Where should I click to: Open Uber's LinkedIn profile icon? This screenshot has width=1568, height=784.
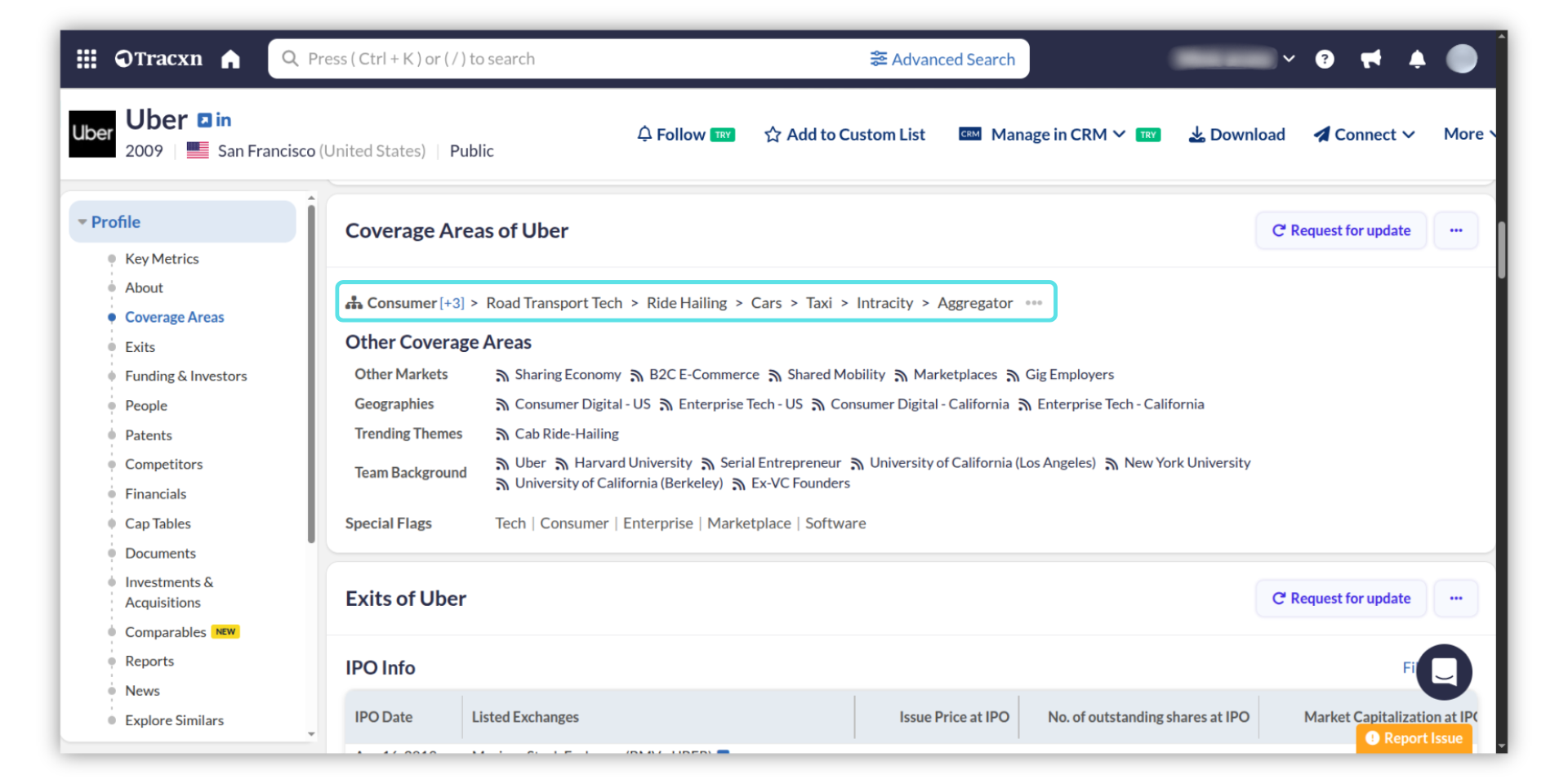(x=224, y=121)
